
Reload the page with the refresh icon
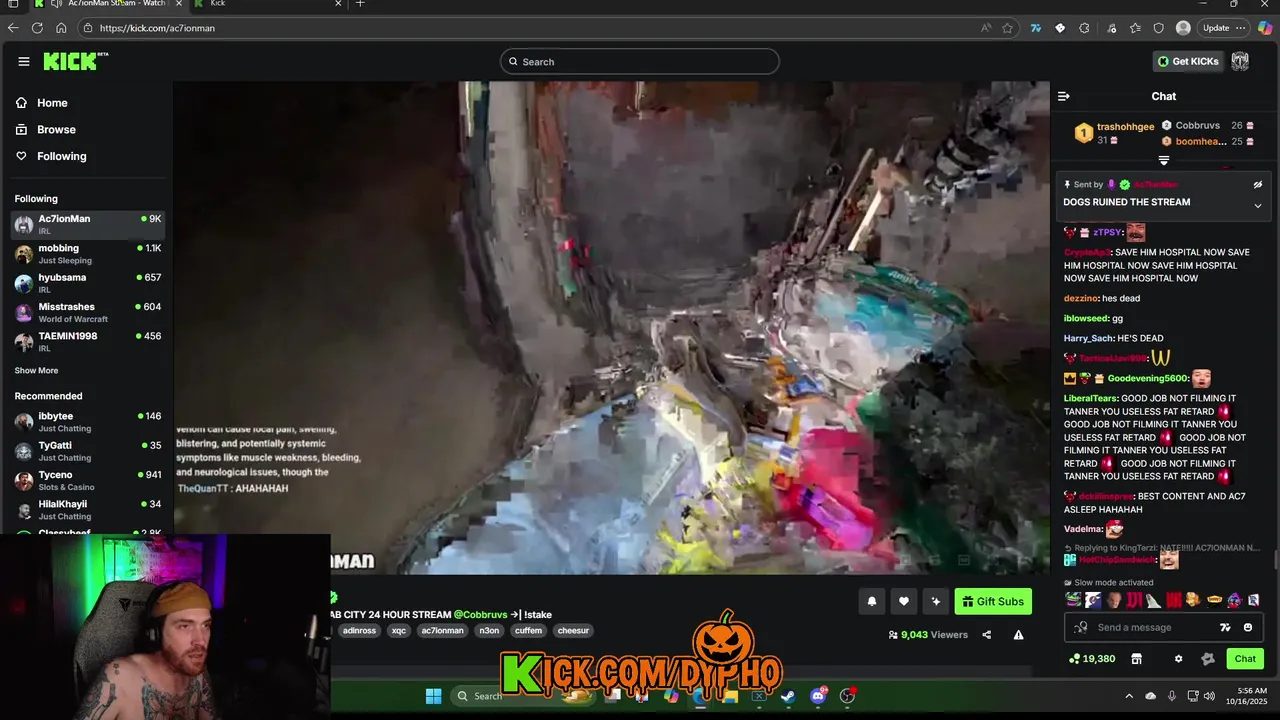tap(37, 28)
